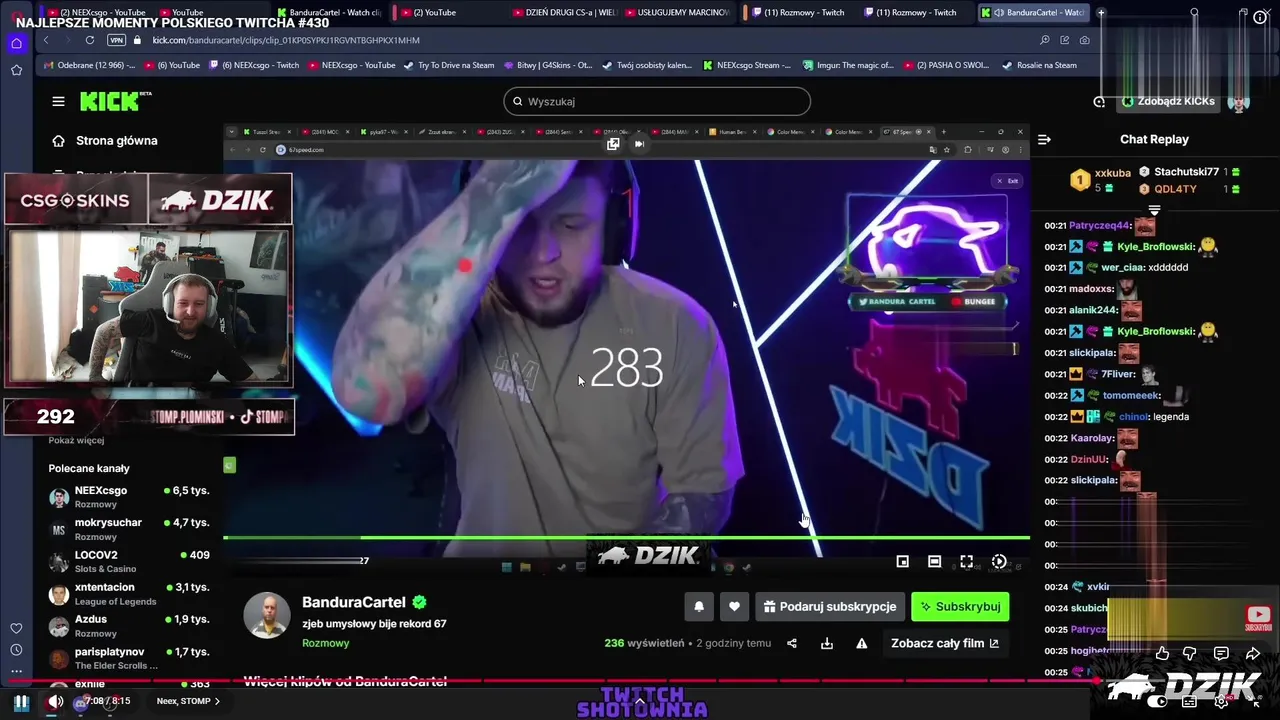Image resolution: width=1280 pixels, height=720 pixels.
Task: Open LOCOV2 recommended channel
Action: 130,561
